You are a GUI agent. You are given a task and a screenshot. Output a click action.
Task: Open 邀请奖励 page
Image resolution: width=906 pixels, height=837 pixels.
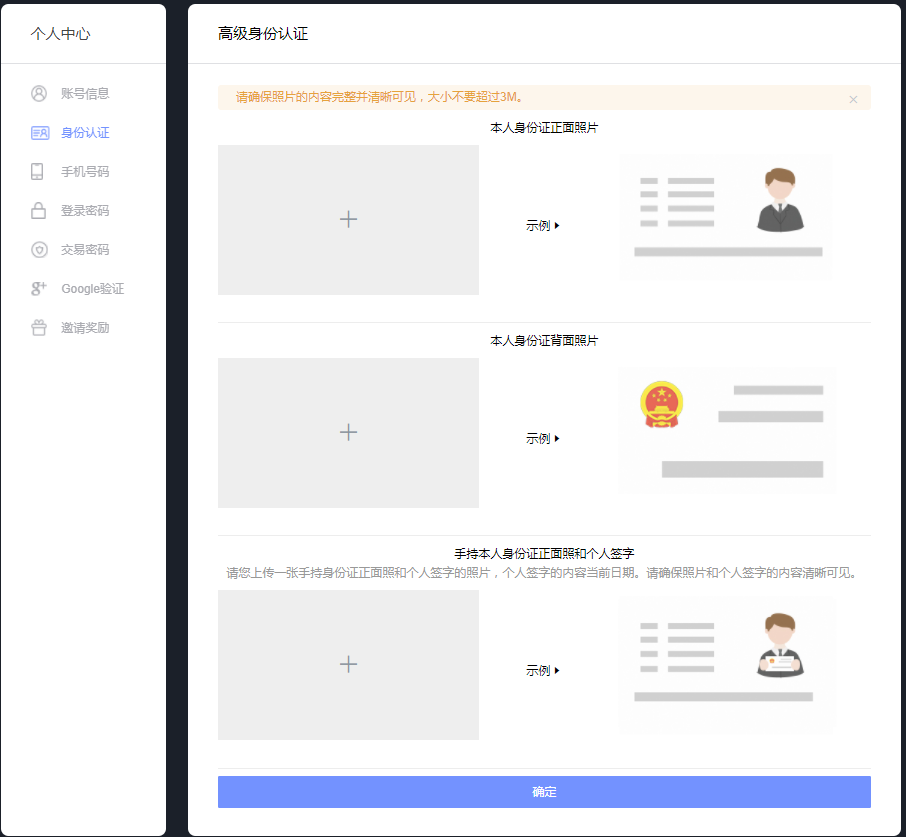click(85, 328)
